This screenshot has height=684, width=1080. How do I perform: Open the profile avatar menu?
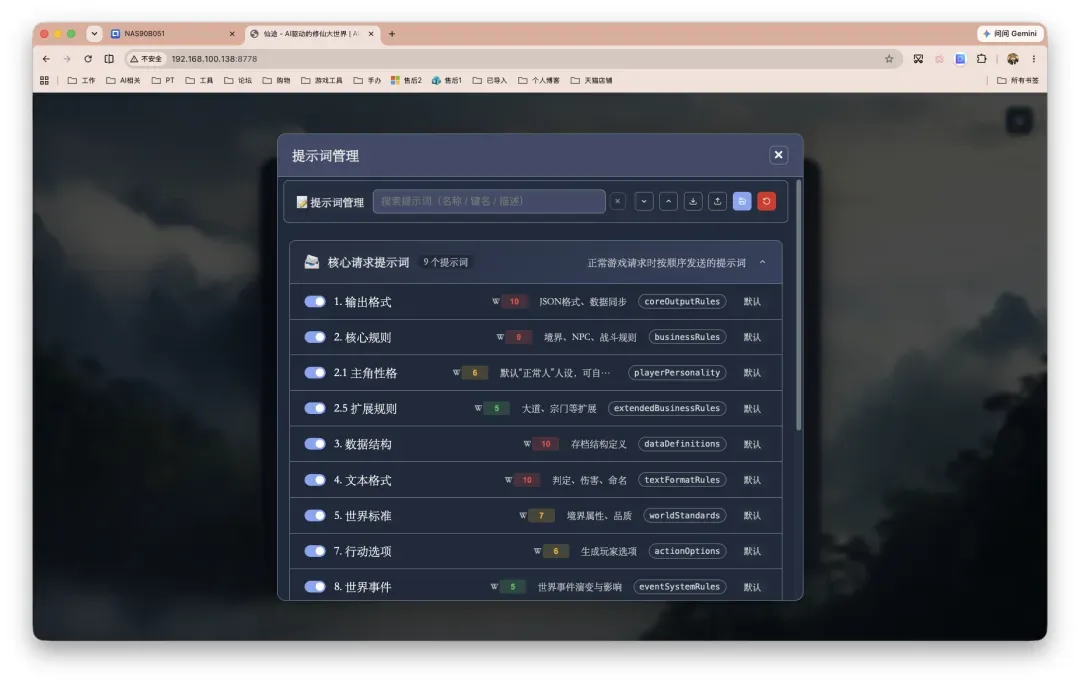coord(1012,59)
